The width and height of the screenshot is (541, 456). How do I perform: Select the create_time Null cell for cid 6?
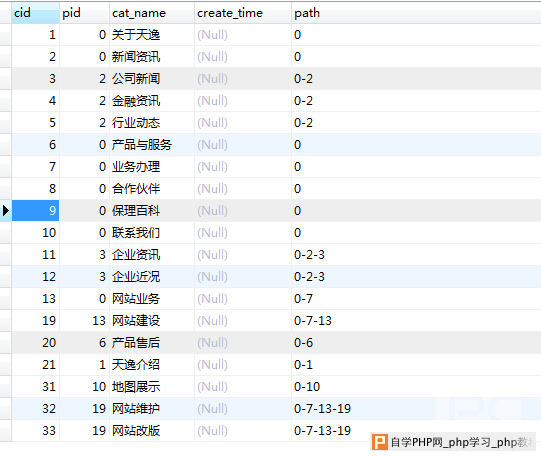point(243,145)
